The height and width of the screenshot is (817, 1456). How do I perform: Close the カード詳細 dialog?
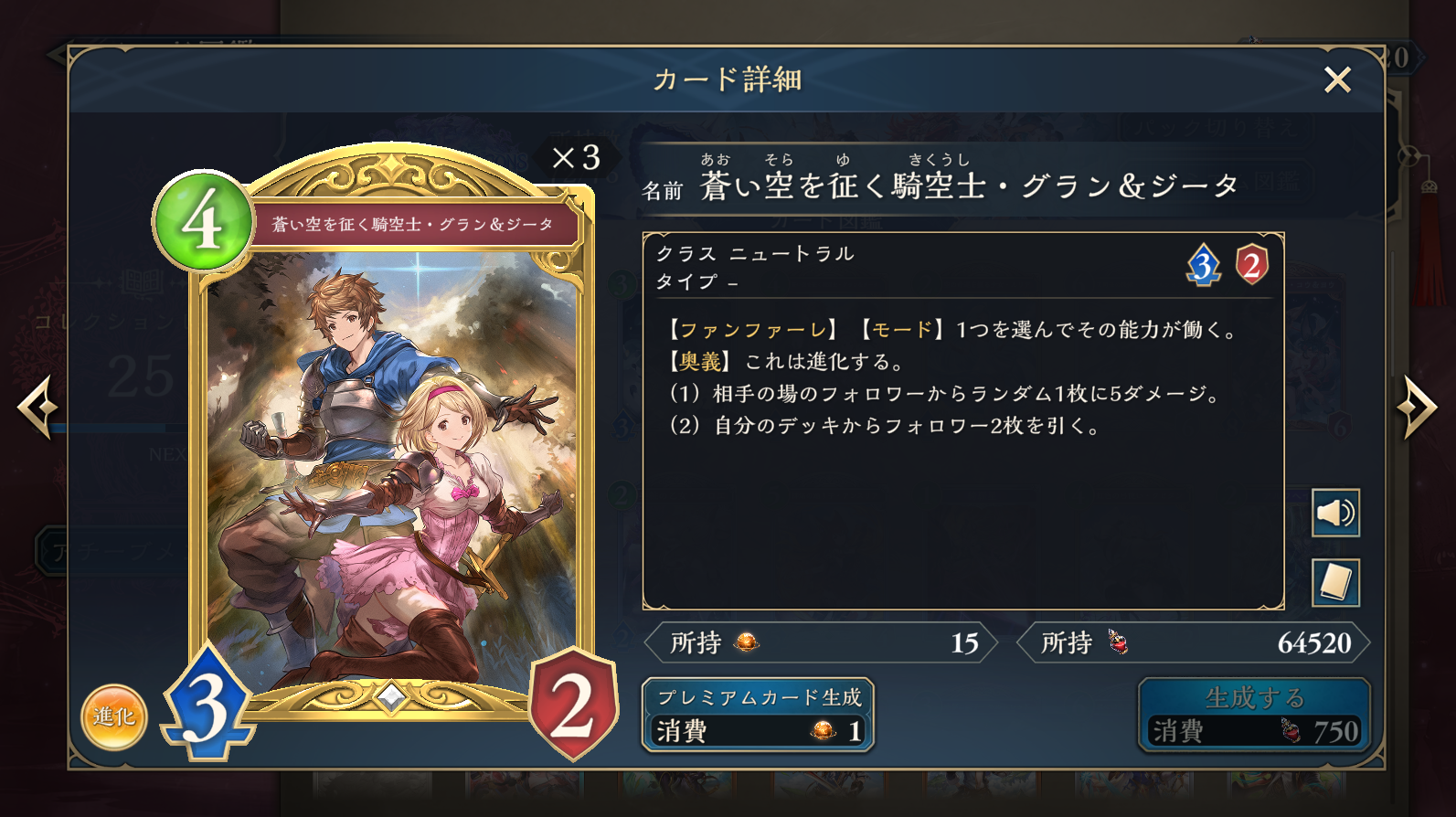pyautogui.click(x=1337, y=80)
